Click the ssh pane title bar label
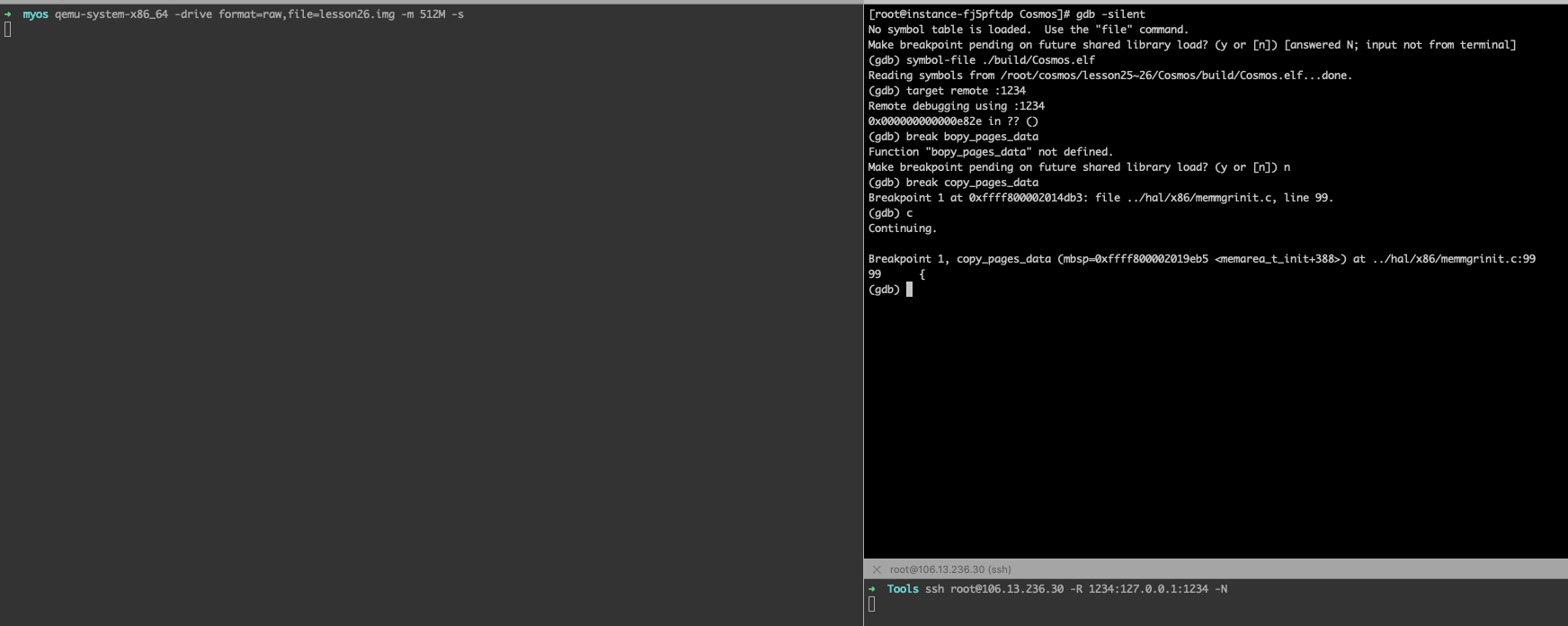Screen dimensions: 1568x626 click(x=950, y=569)
